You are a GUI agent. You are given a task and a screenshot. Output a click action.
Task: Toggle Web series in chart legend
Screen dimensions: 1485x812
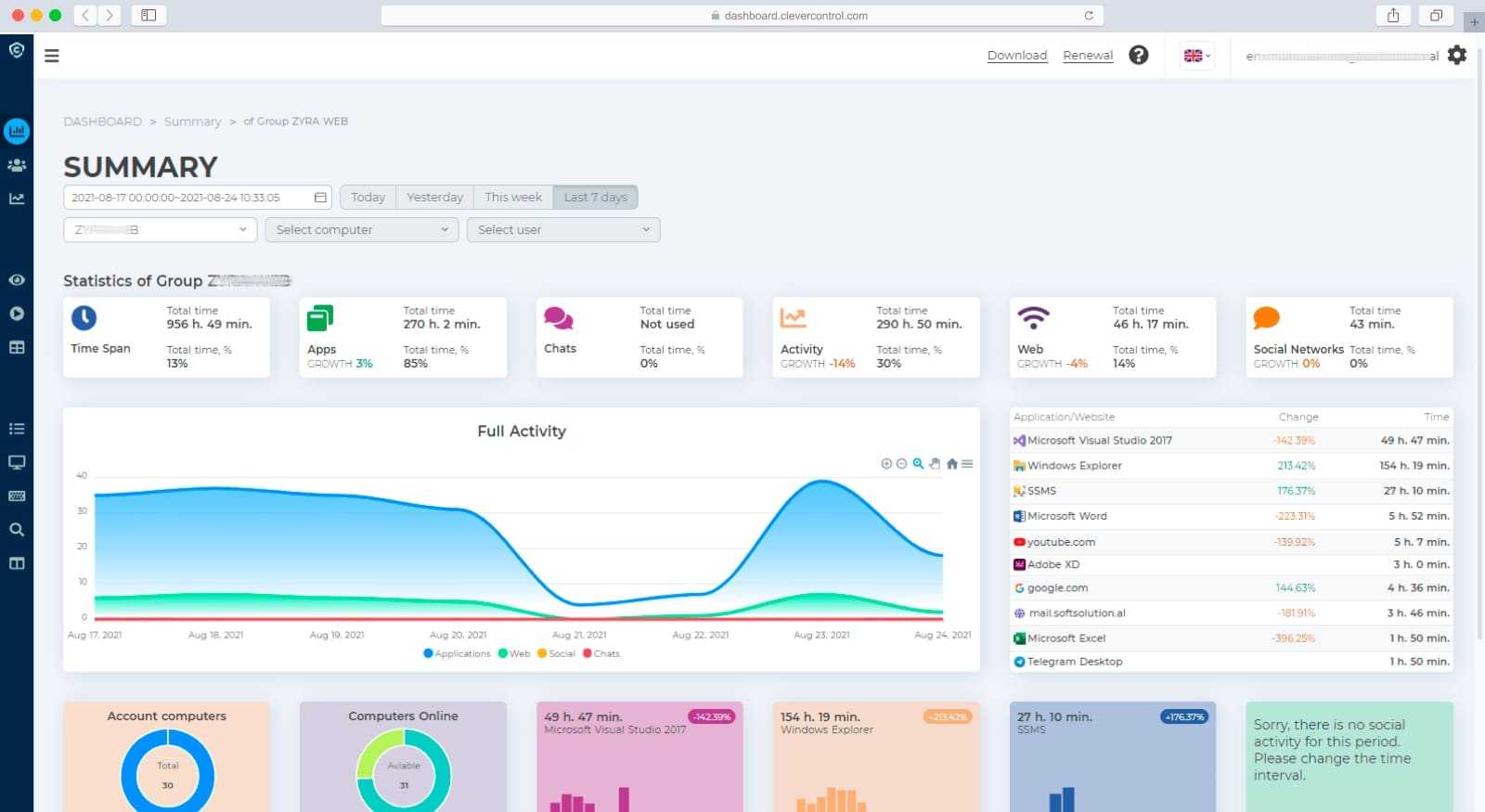click(x=514, y=653)
